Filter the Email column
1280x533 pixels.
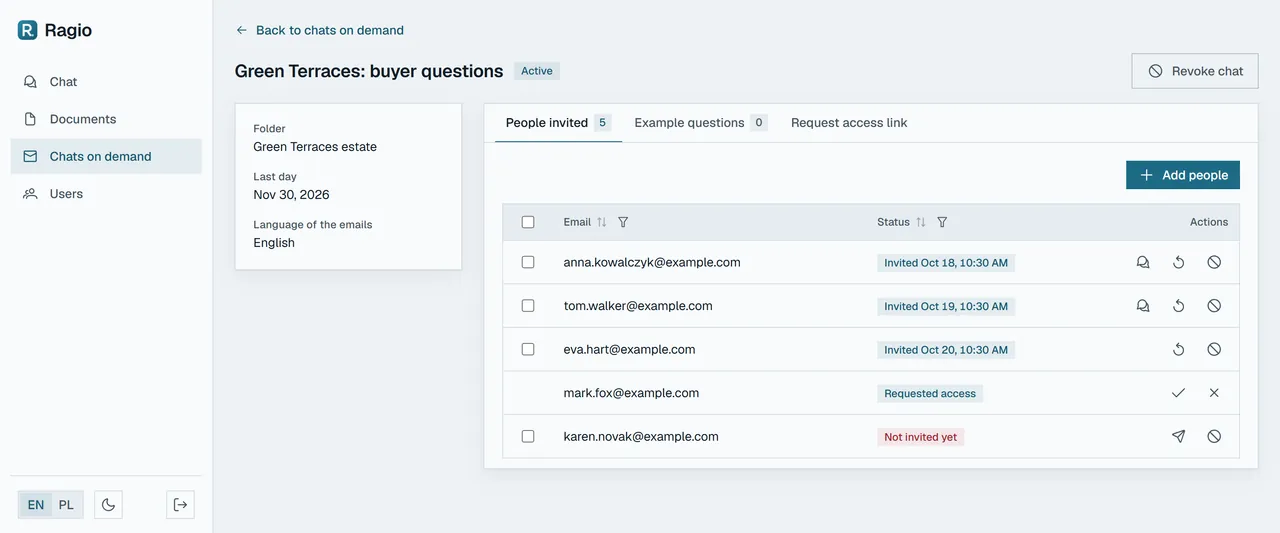624,222
